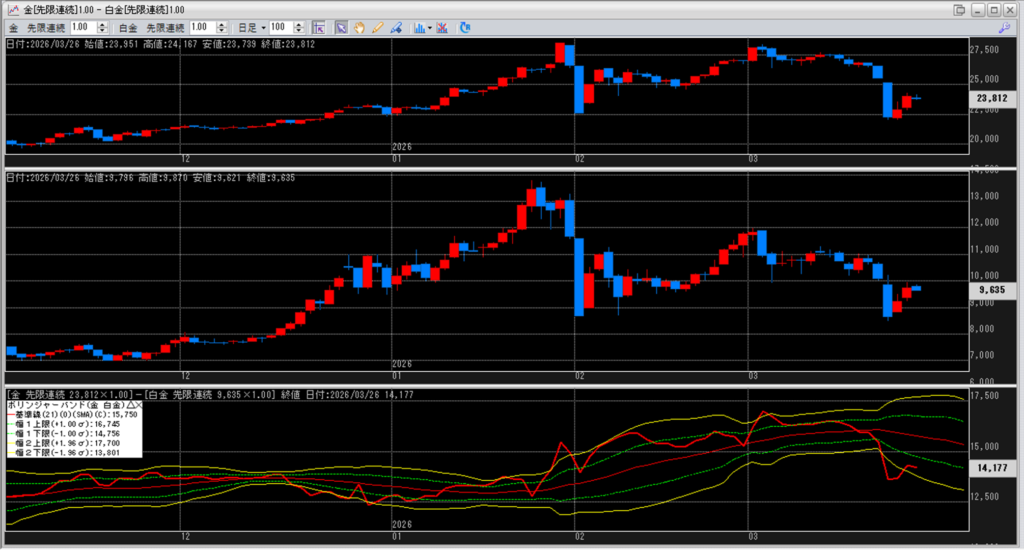Click the bar count field showing 100

click(281, 27)
